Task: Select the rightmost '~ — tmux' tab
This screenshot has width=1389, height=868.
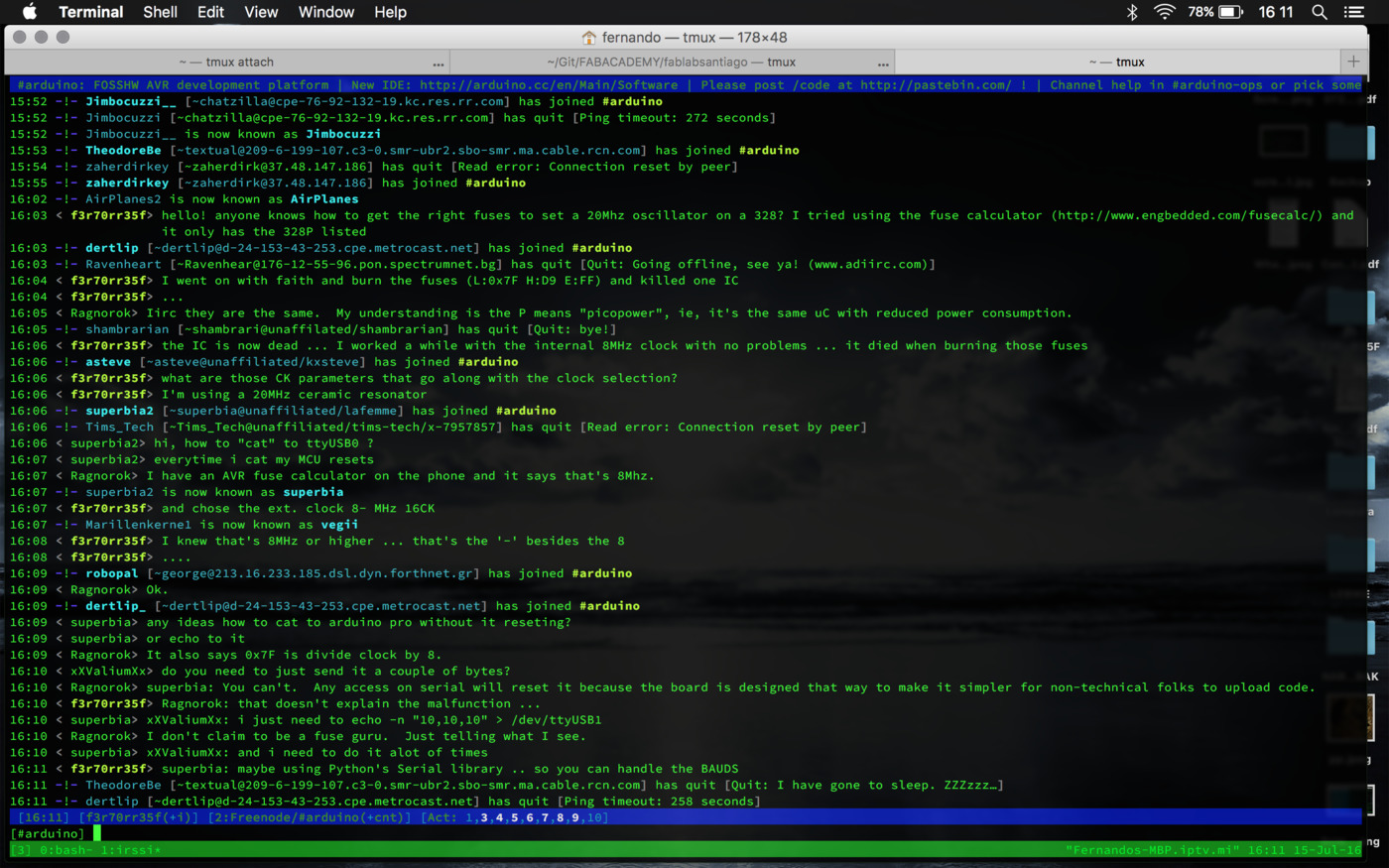Action: pyautogui.click(x=1116, y=62)
